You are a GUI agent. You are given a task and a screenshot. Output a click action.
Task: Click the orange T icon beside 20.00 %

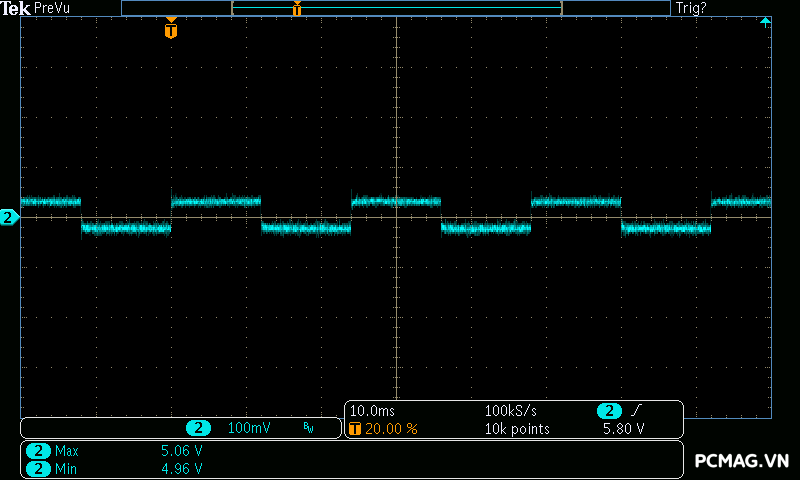click(355, 428)
